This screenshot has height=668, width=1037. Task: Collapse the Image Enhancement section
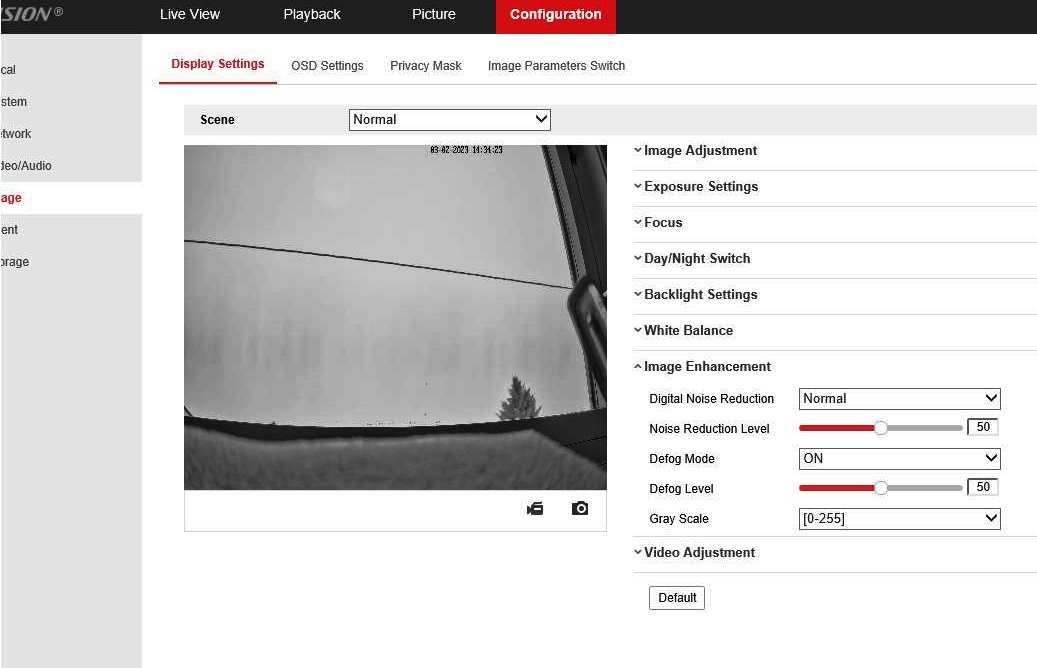[x=706, y=367]
